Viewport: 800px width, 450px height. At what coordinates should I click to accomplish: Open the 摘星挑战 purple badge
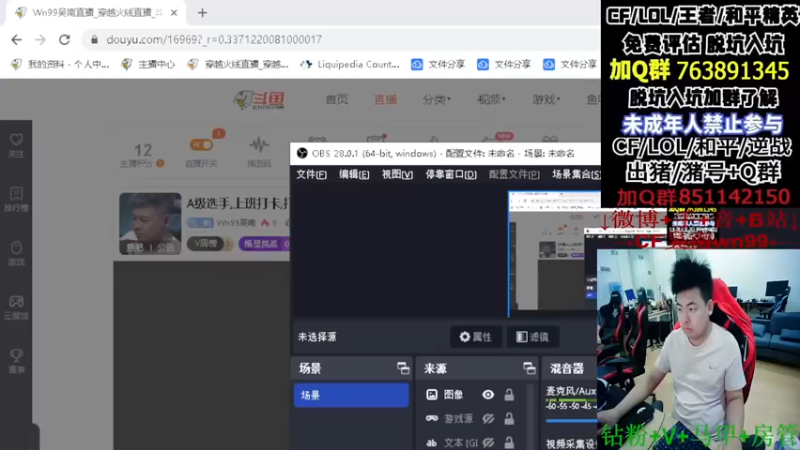click(263, 244)
